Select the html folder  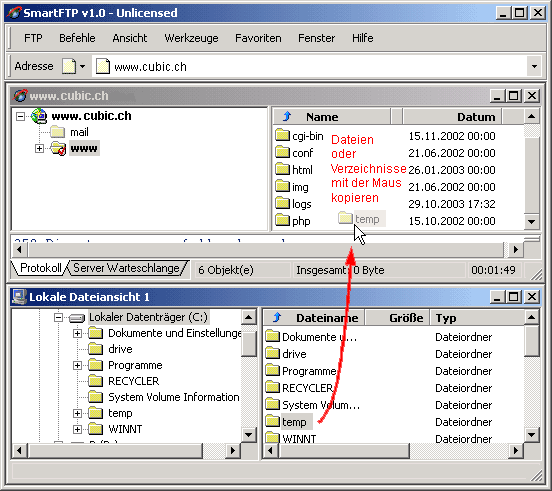(x=294, y=170)
